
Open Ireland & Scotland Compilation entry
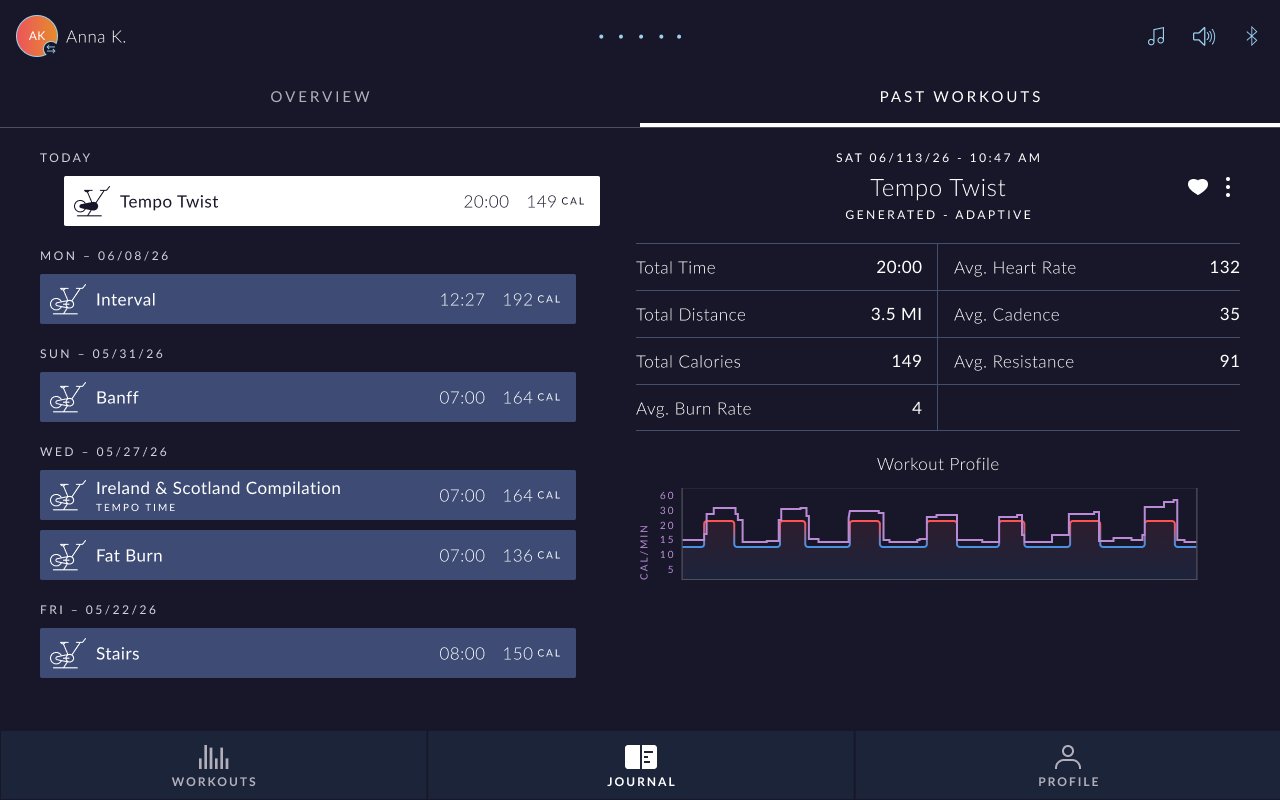pos(308,495)
